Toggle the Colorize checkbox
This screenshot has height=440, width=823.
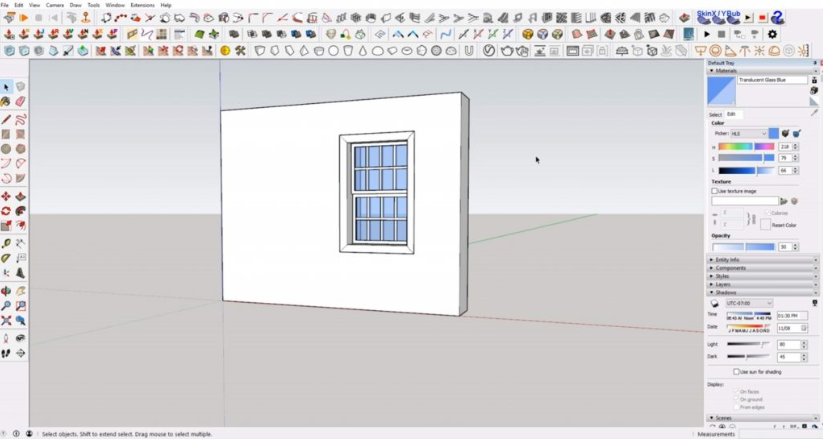point(767,213)
